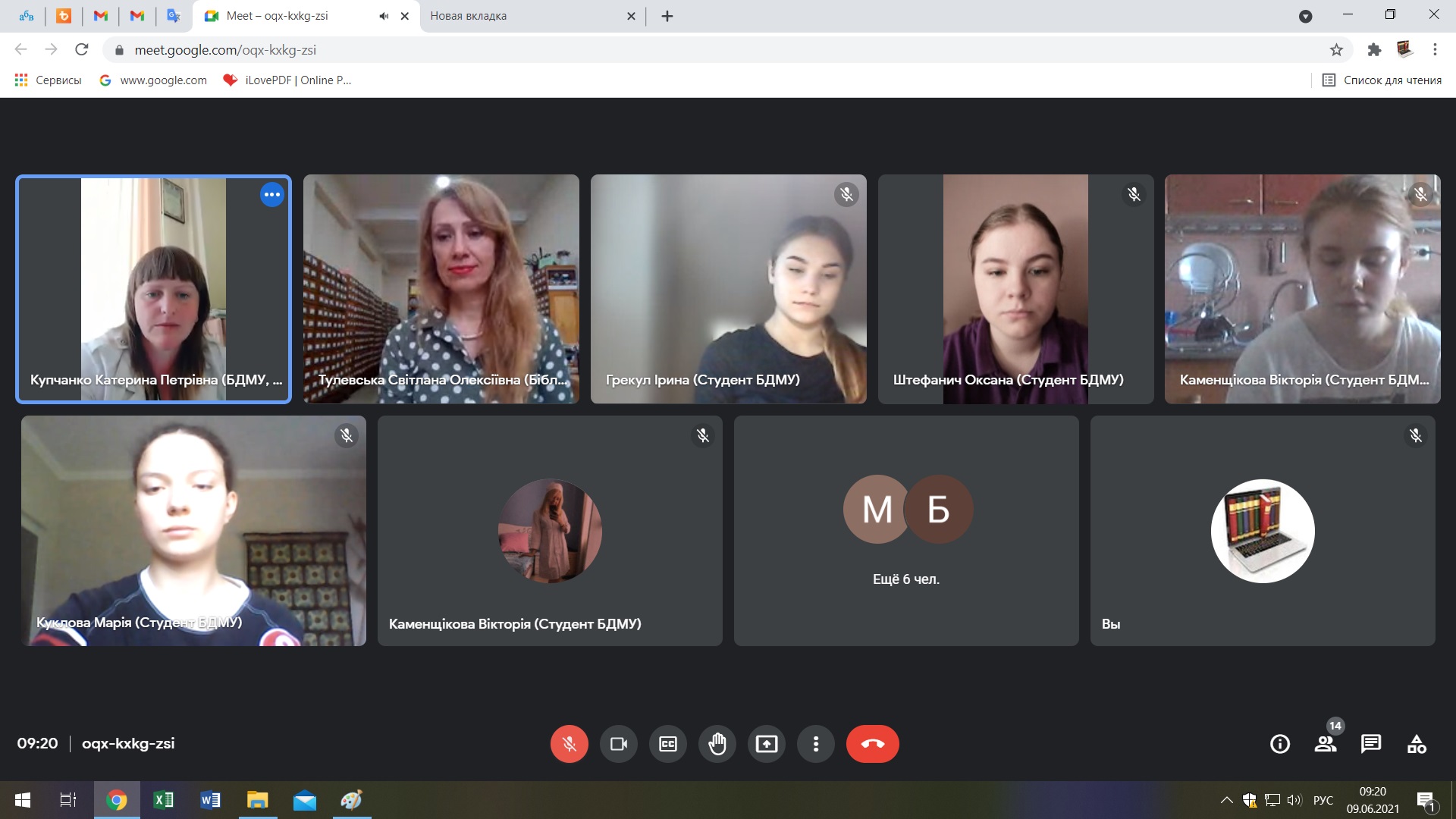
Task: Raise hand in the meeting
Action: [717, 744]
